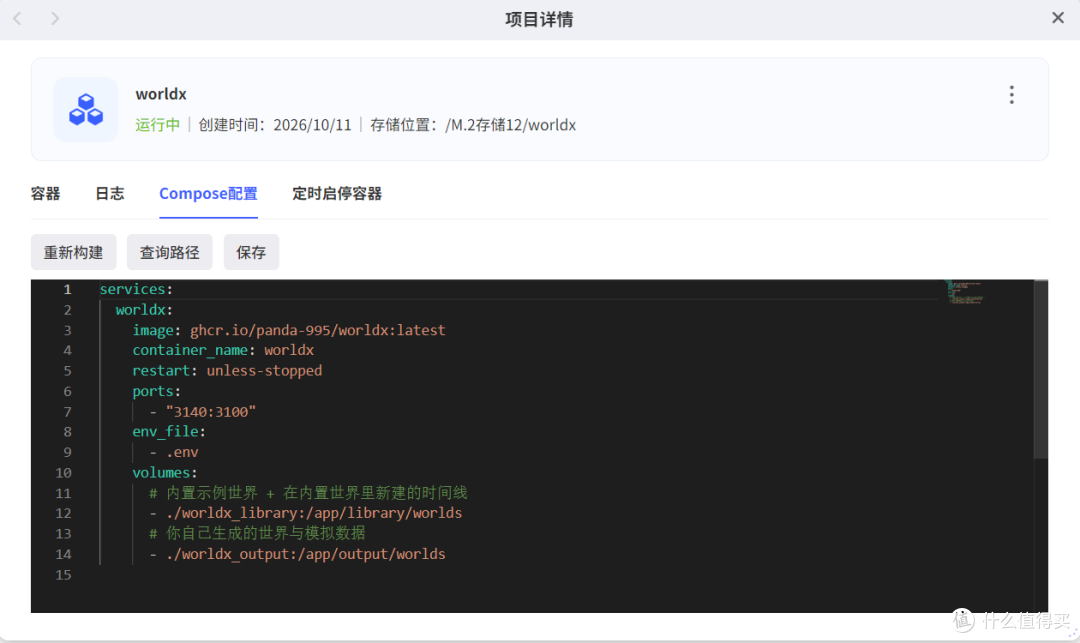1080x643 pixels.
Task: Click the 保存 button
Action: coord(251,252)
